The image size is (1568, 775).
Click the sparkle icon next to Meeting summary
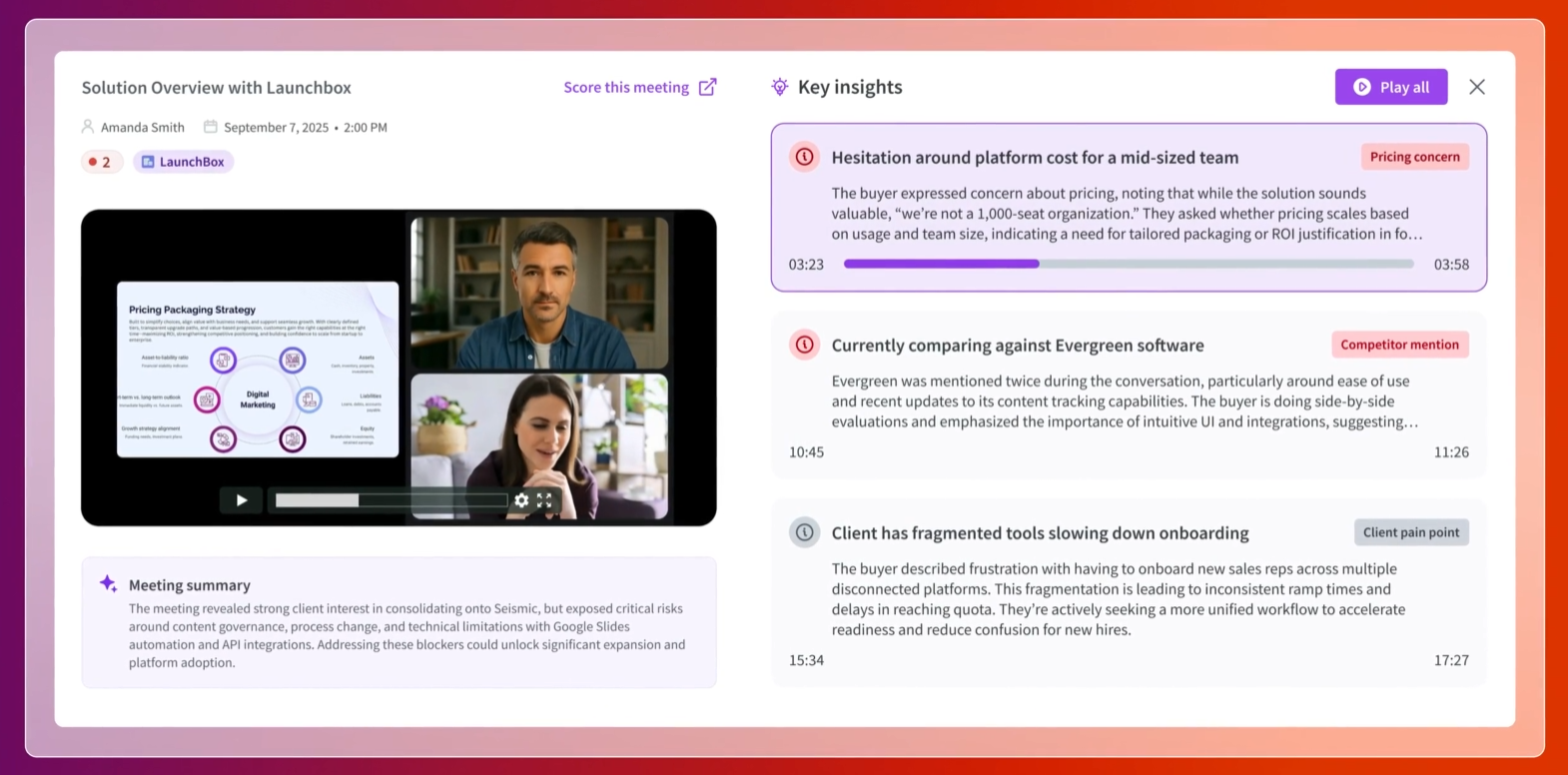pyautogui.click(x=108, y=583)
